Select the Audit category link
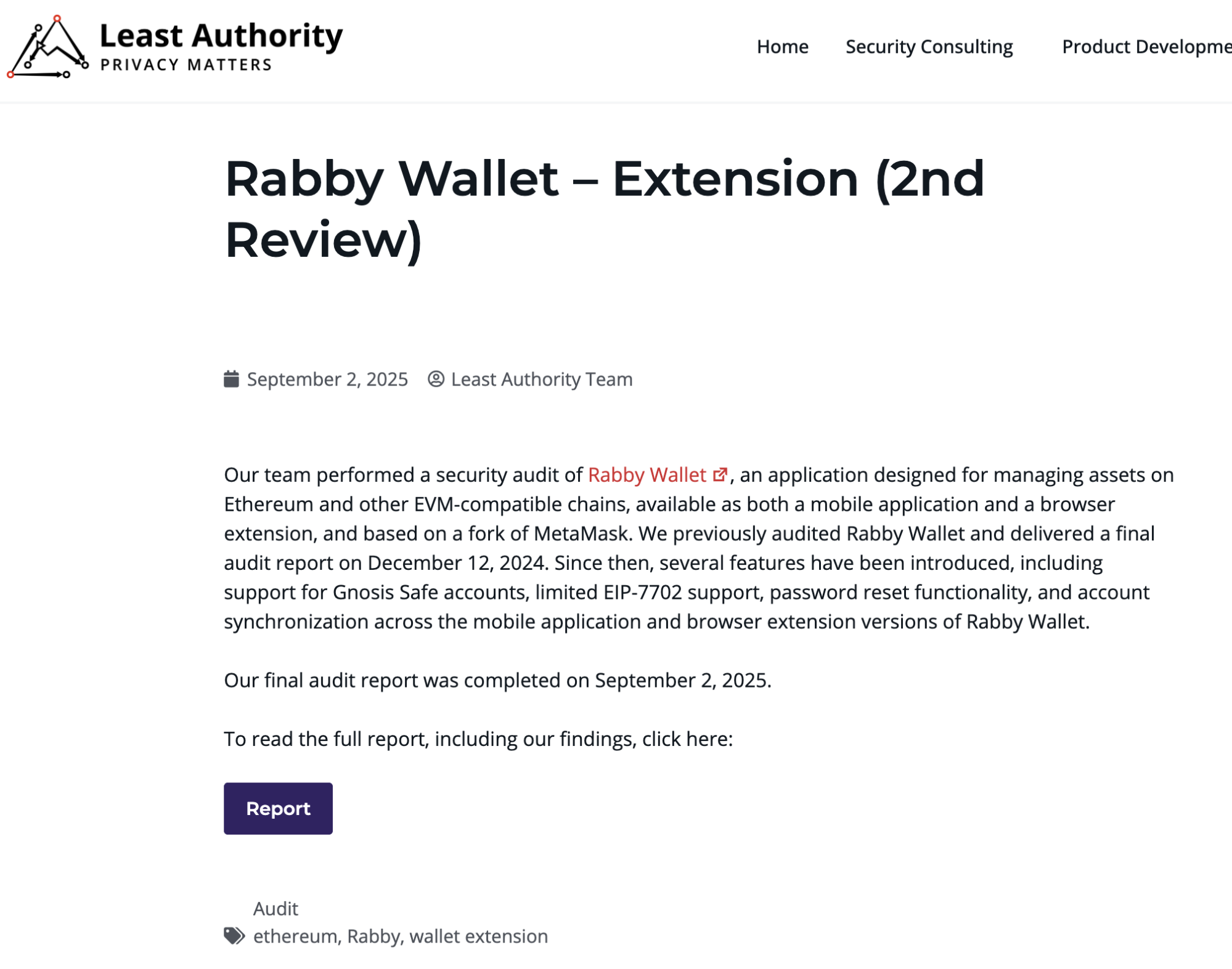 [x=275, y=909]
